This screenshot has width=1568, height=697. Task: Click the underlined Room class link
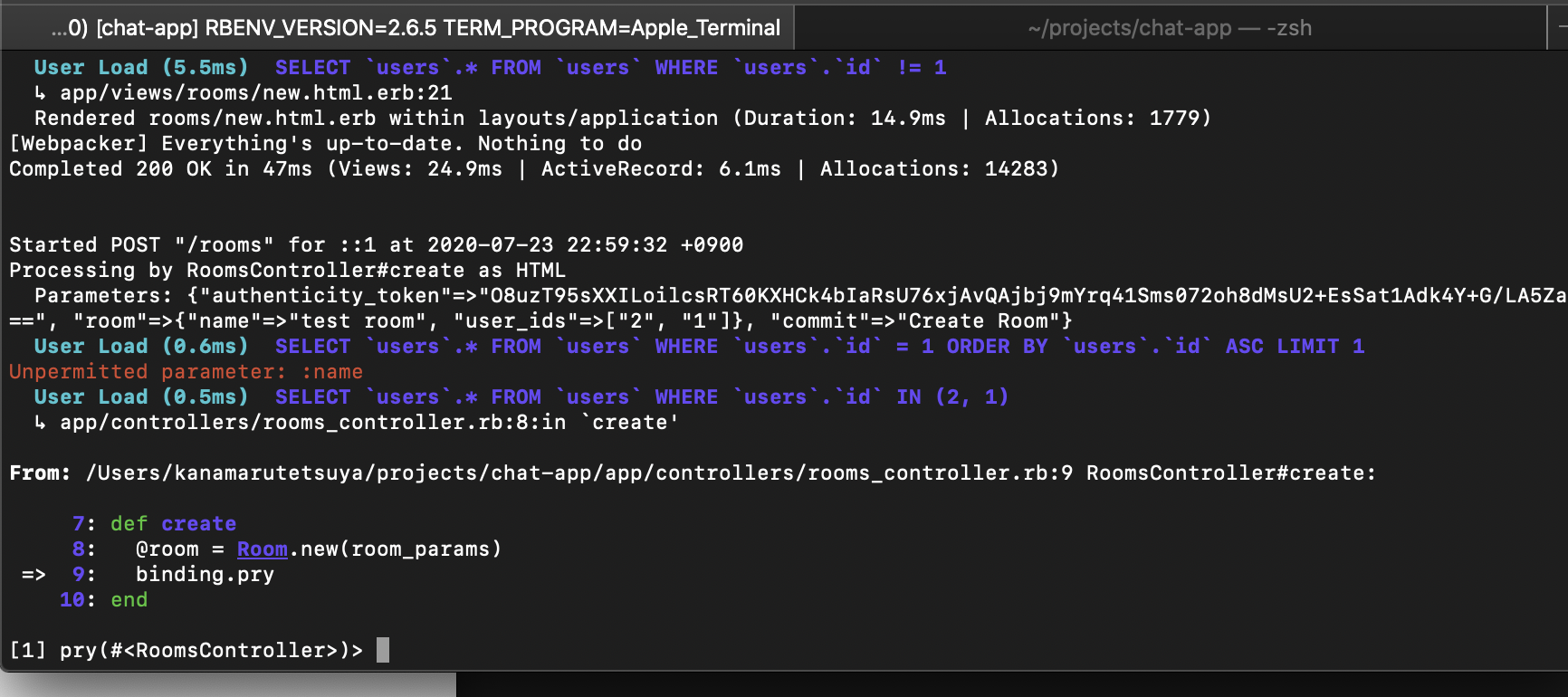click(x=263, y=549)
